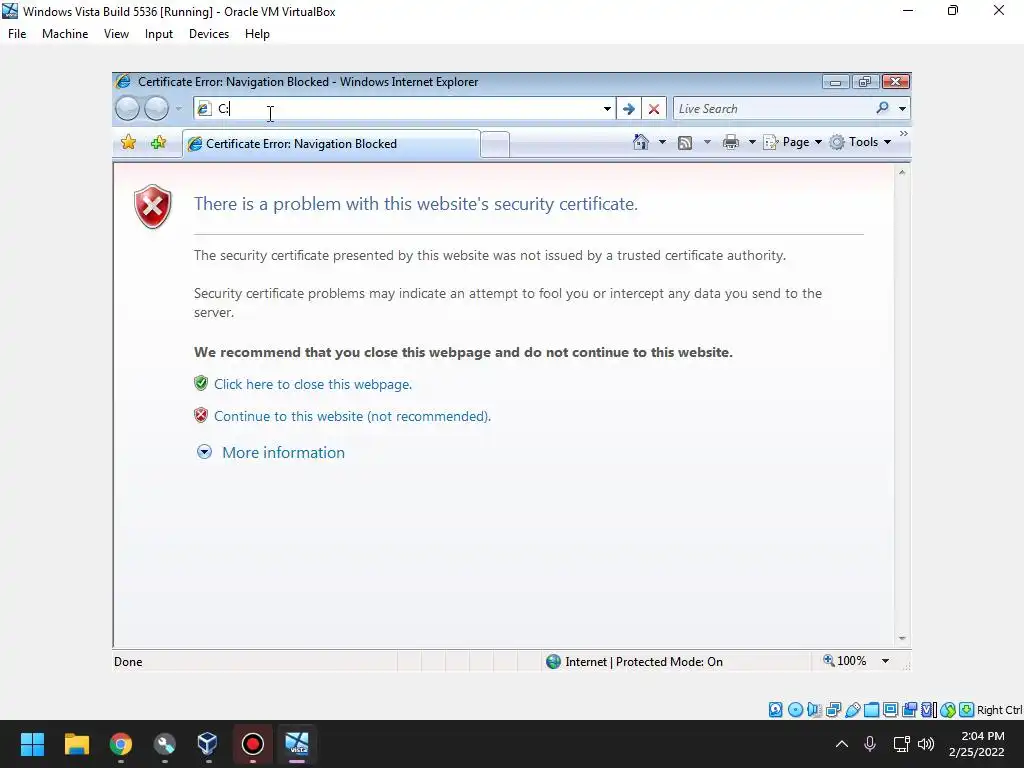
Task: Open the Tools menu
Action: [x=860, y=142]
